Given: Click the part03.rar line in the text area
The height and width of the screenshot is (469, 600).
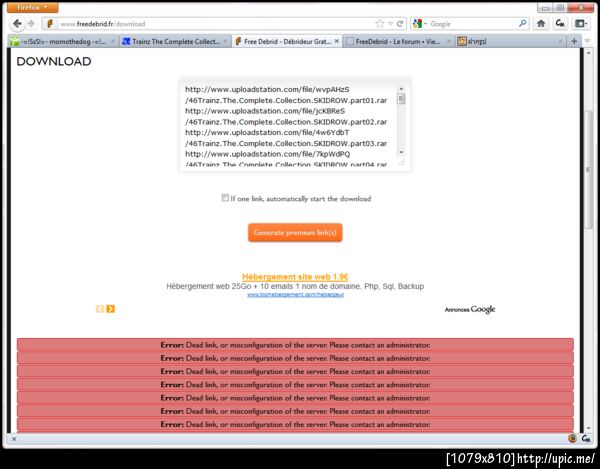Looking at the screenshot, I should [x=286, y=143].
